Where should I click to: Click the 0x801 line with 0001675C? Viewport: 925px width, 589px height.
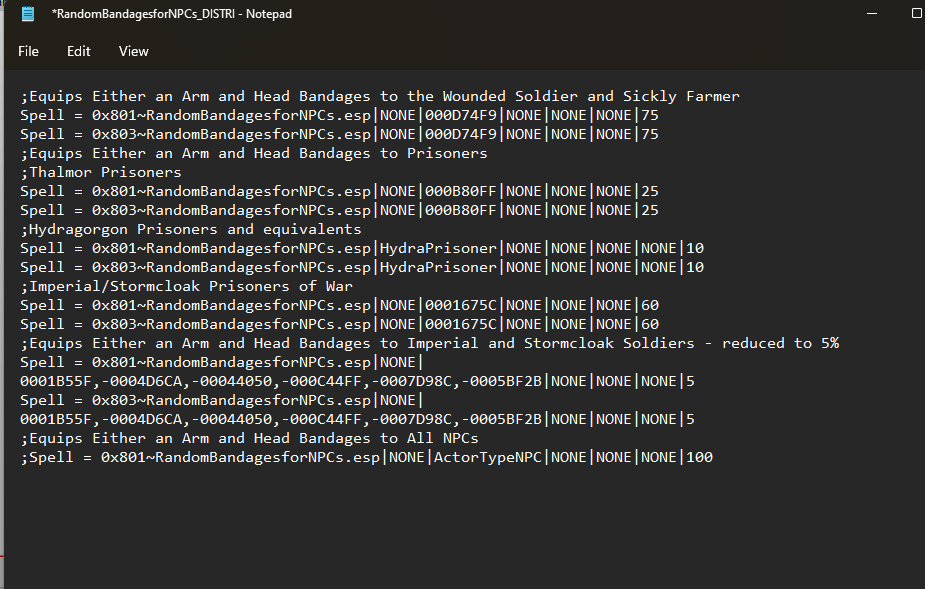339,305
